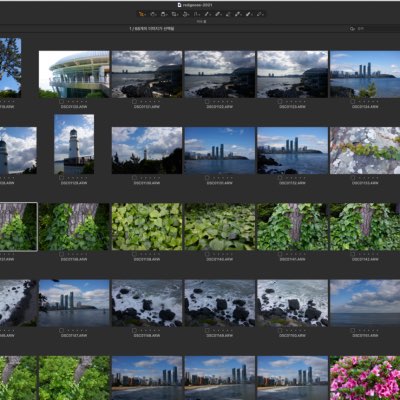Image resolution: width=400 pixels, height=400 pixels.
Task: Click the file name under the open sea photo
Action: coord(365,336)
